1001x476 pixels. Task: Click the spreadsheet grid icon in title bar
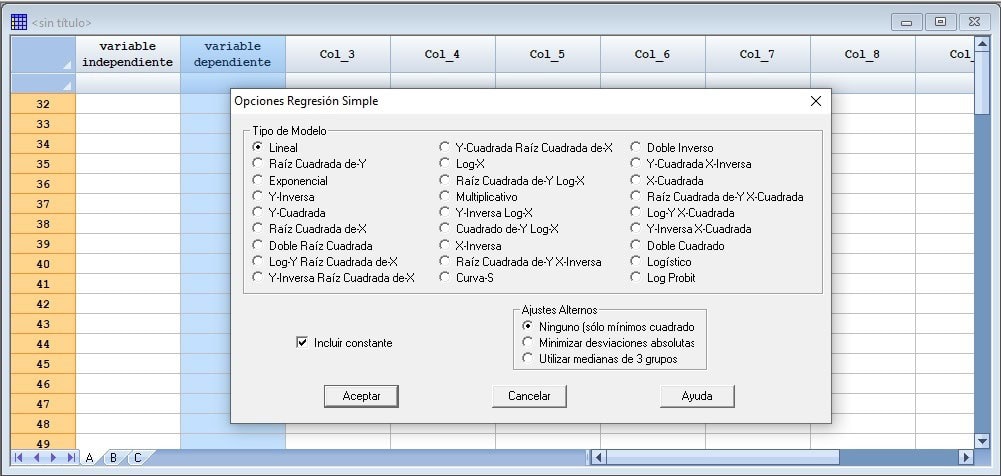pyautogui.click(x=19, y=21)
